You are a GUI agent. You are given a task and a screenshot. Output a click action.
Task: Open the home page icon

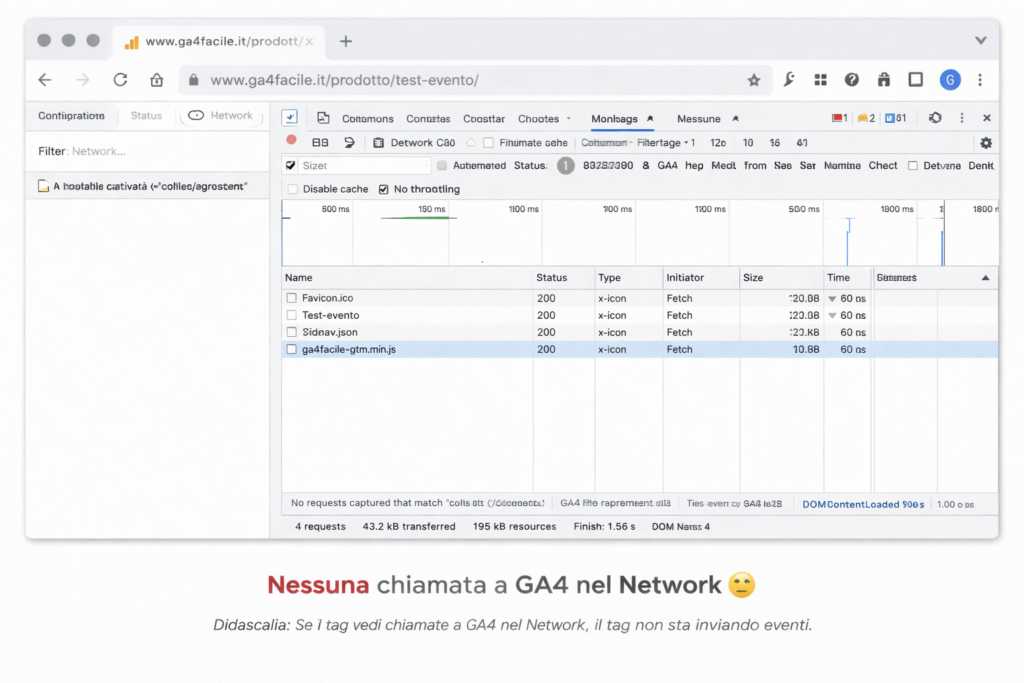tap(157, 80)
